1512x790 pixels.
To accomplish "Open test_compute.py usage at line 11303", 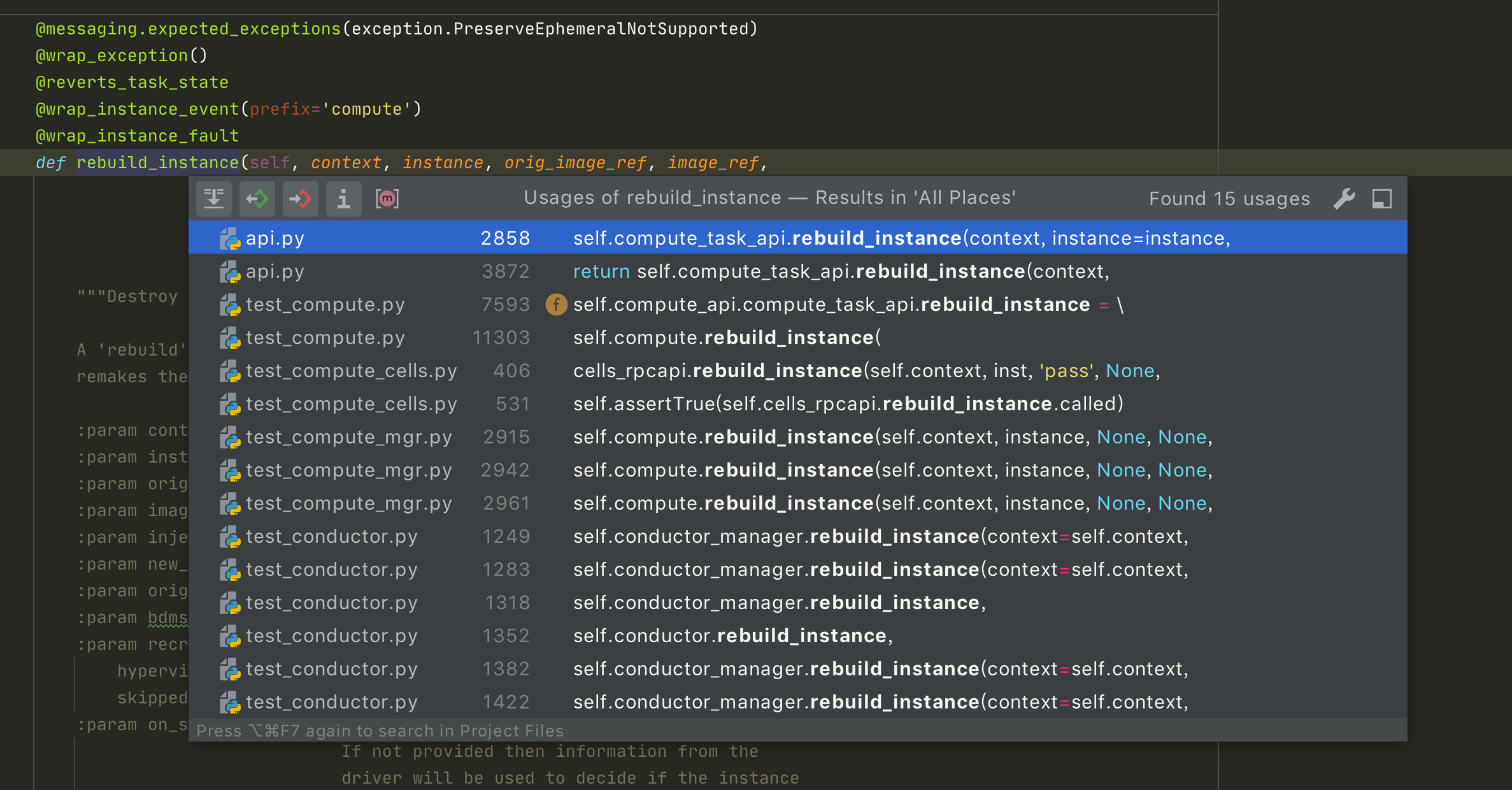I will click(726, 338).
